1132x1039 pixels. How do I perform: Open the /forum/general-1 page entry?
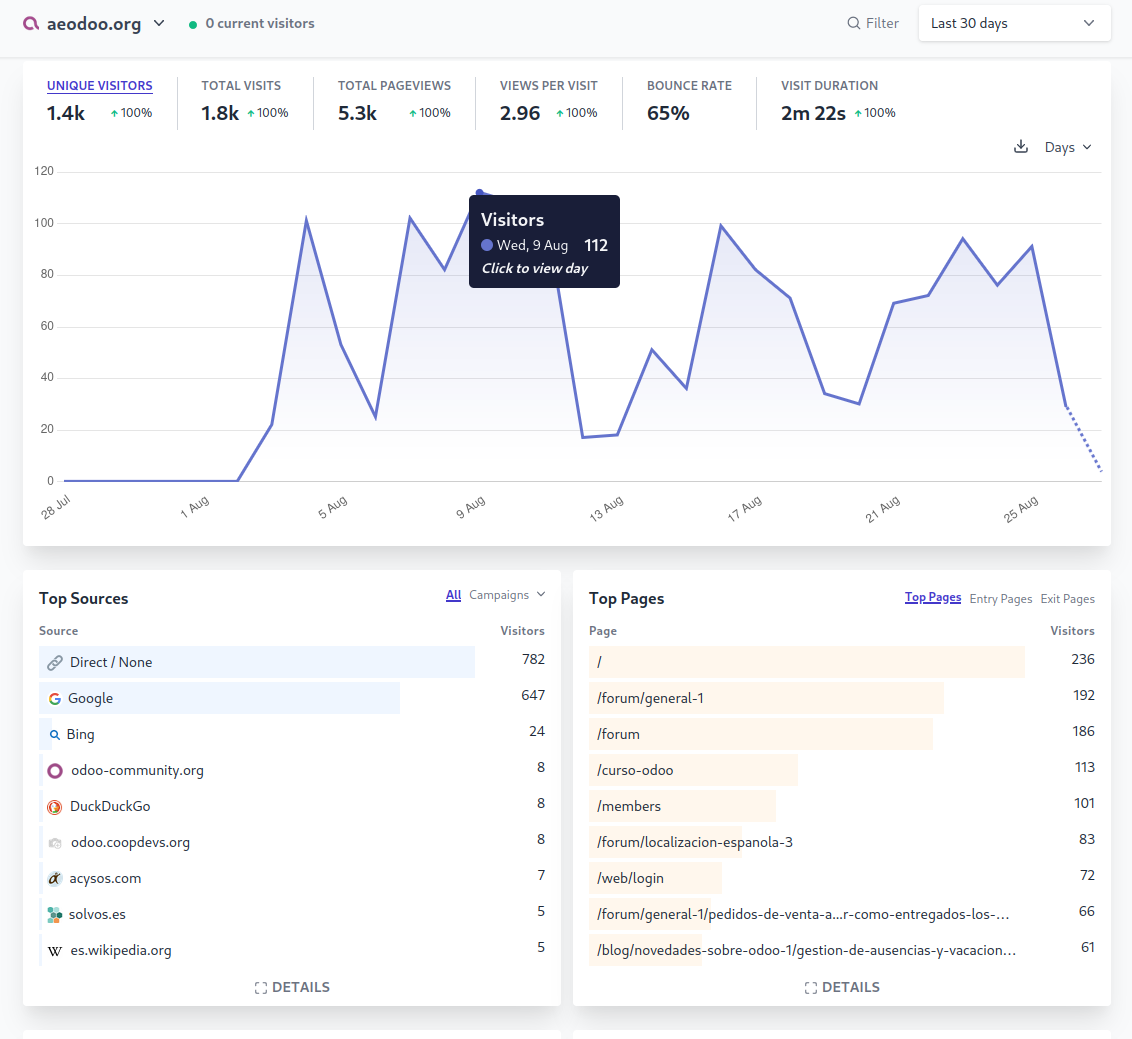[650, 698]
